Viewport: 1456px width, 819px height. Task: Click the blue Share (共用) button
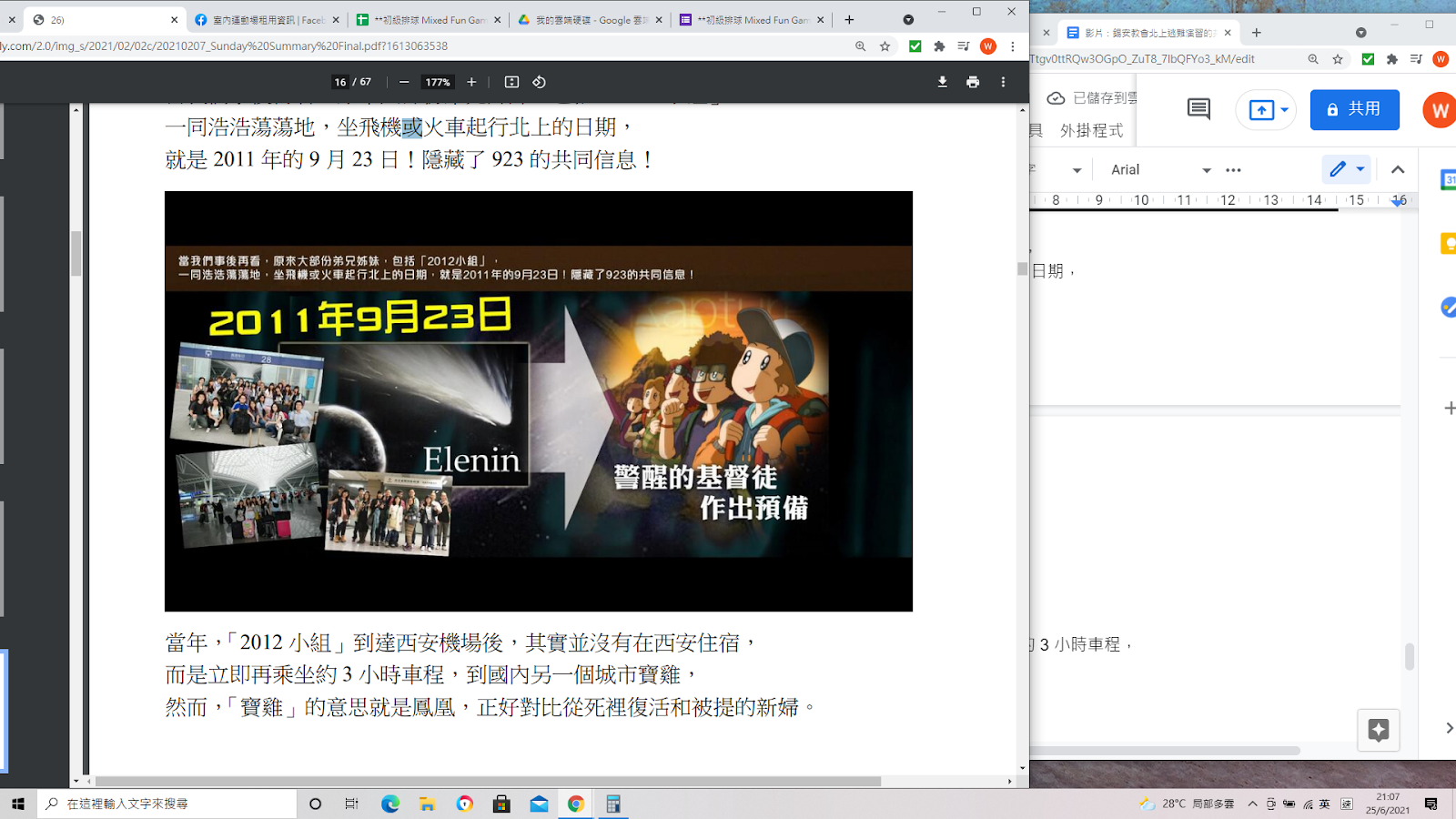coord(1354,109)
